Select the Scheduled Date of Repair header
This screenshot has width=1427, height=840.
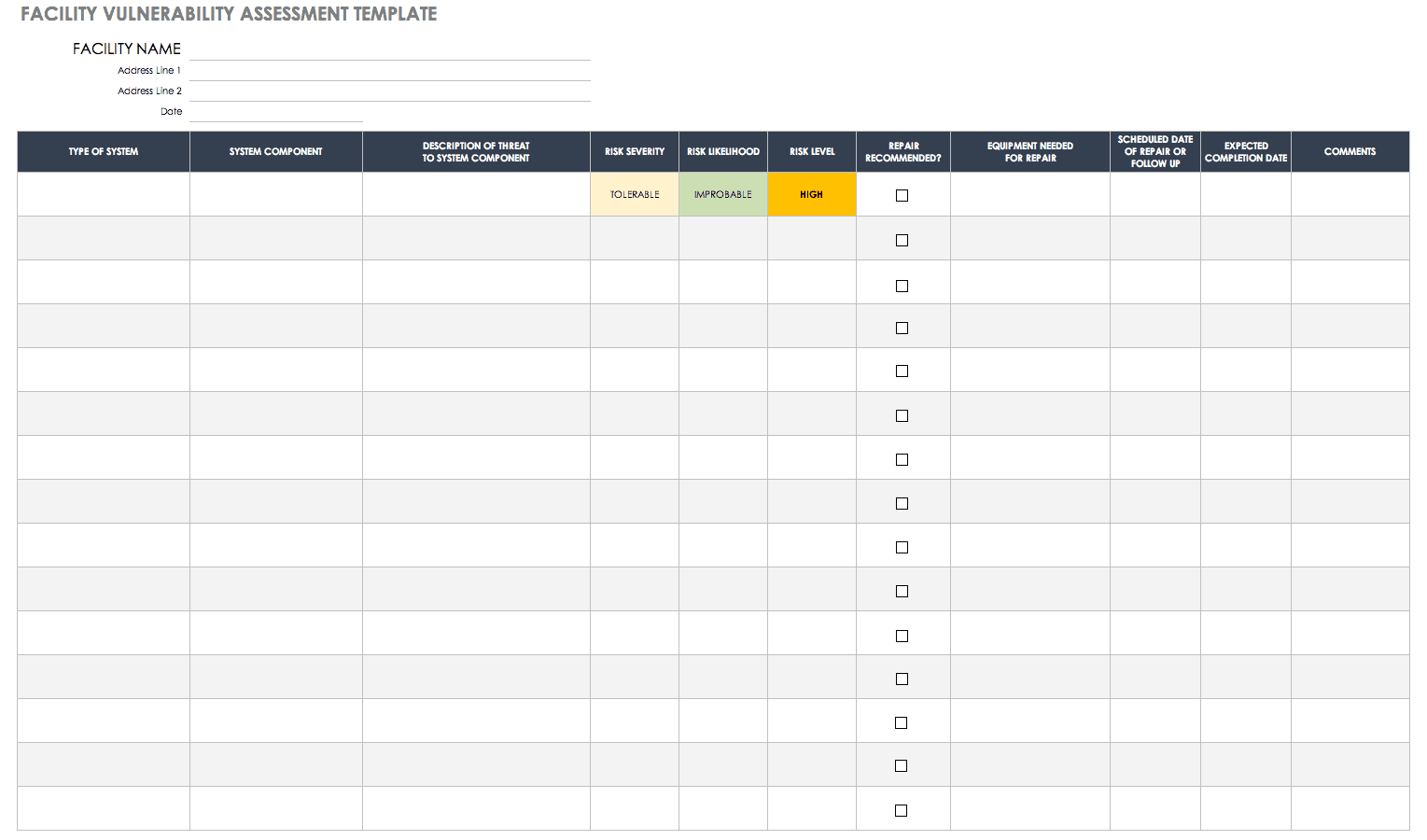coord(1154,151)
